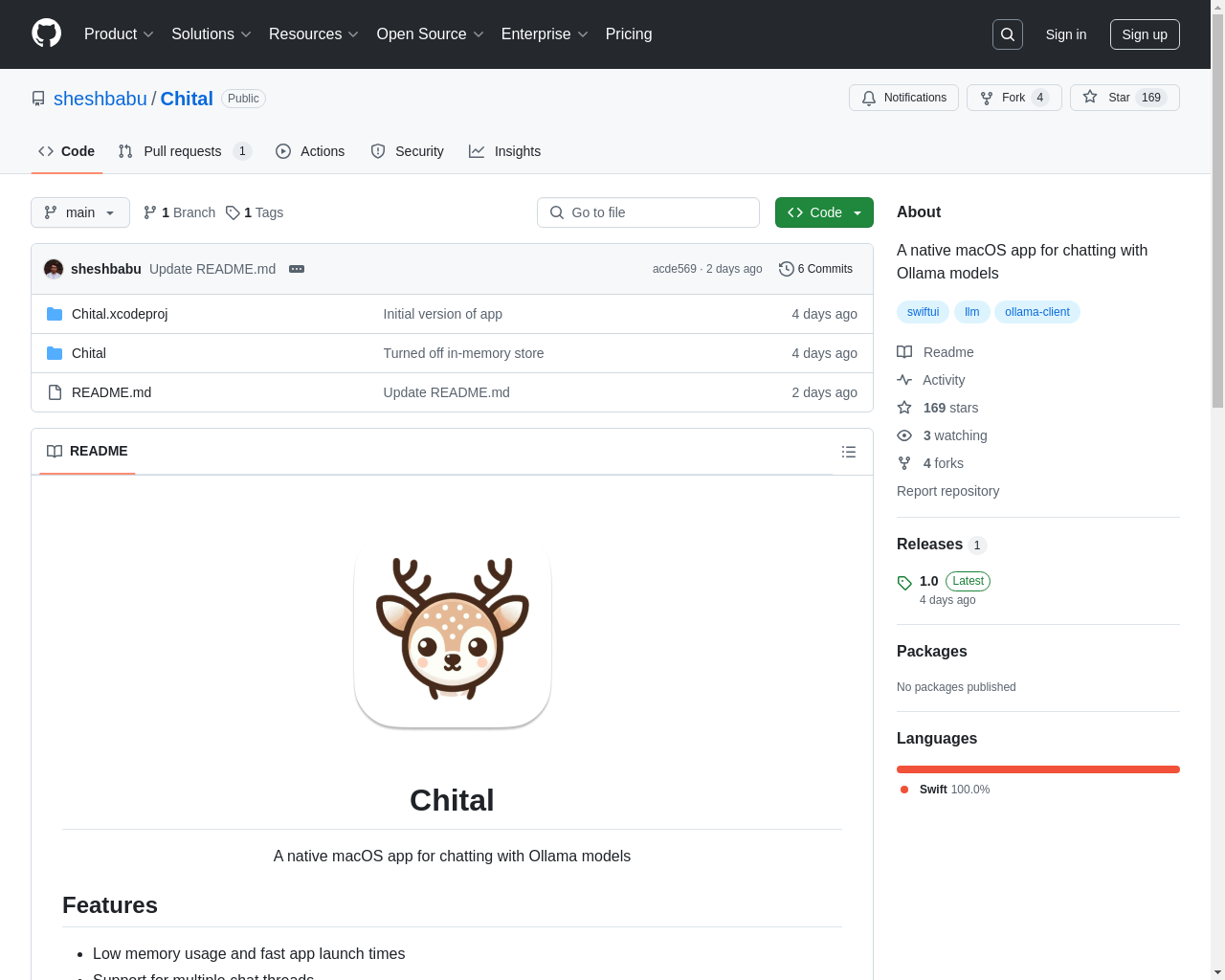Click the Sign up button
This screenshot has height=980, width=1225.
[x=1145, y=34]
